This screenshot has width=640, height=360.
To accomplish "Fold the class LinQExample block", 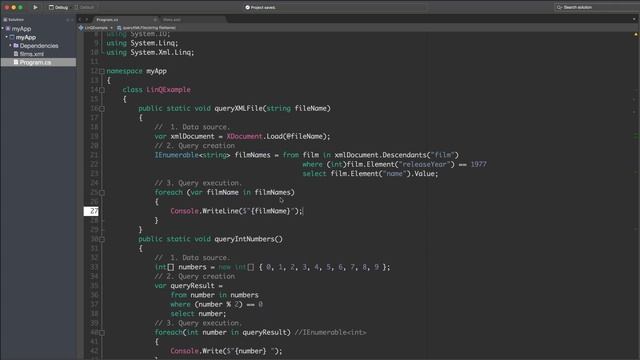I will click(x=102, y=90).
